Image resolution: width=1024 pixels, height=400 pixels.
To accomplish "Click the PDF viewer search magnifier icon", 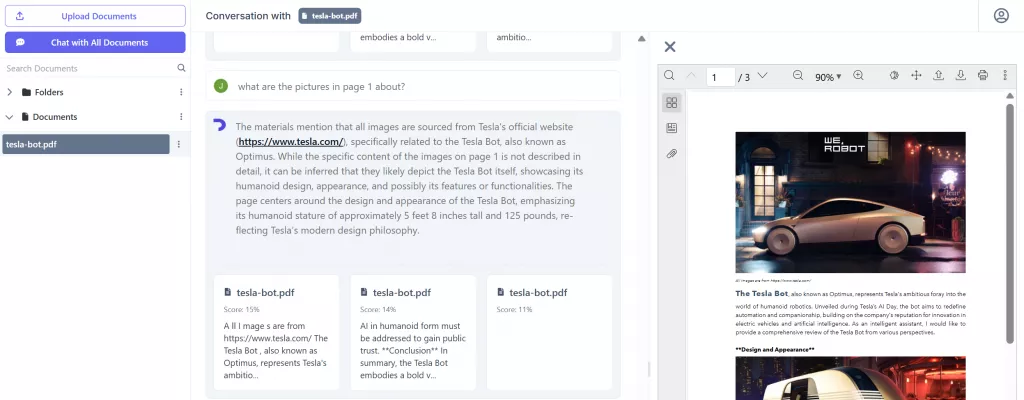I will 669,76.
